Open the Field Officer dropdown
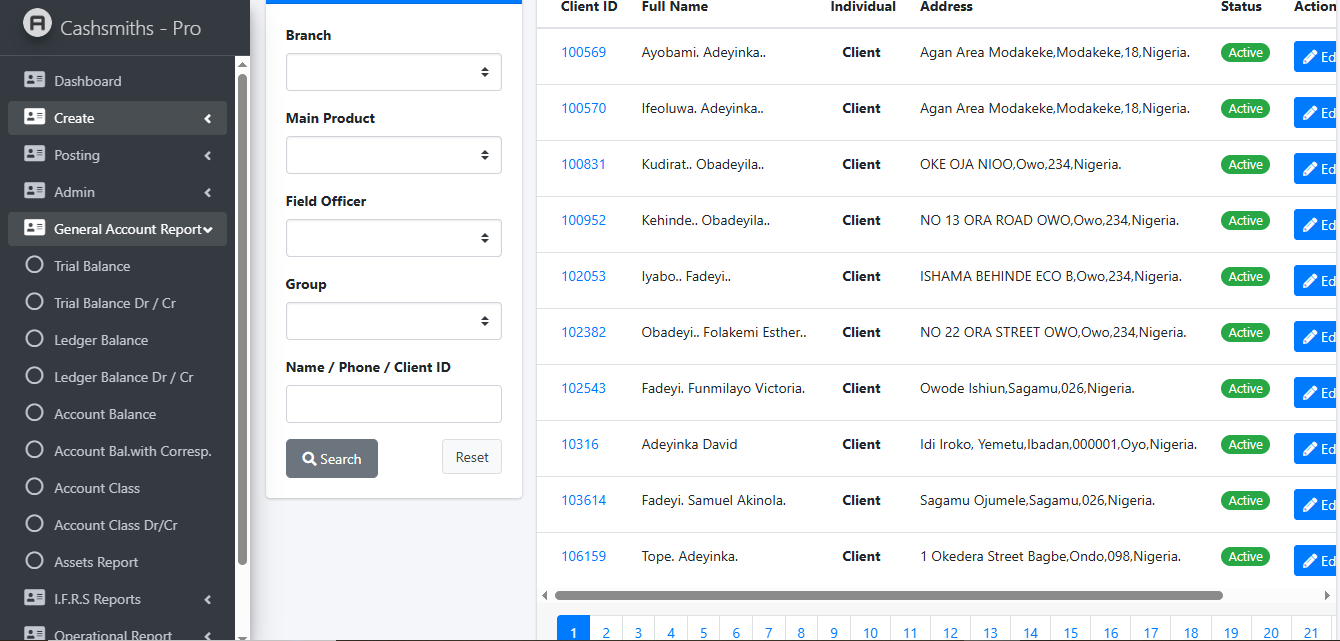This screenshot has height=641, width=1340. (x=393, y=238)
